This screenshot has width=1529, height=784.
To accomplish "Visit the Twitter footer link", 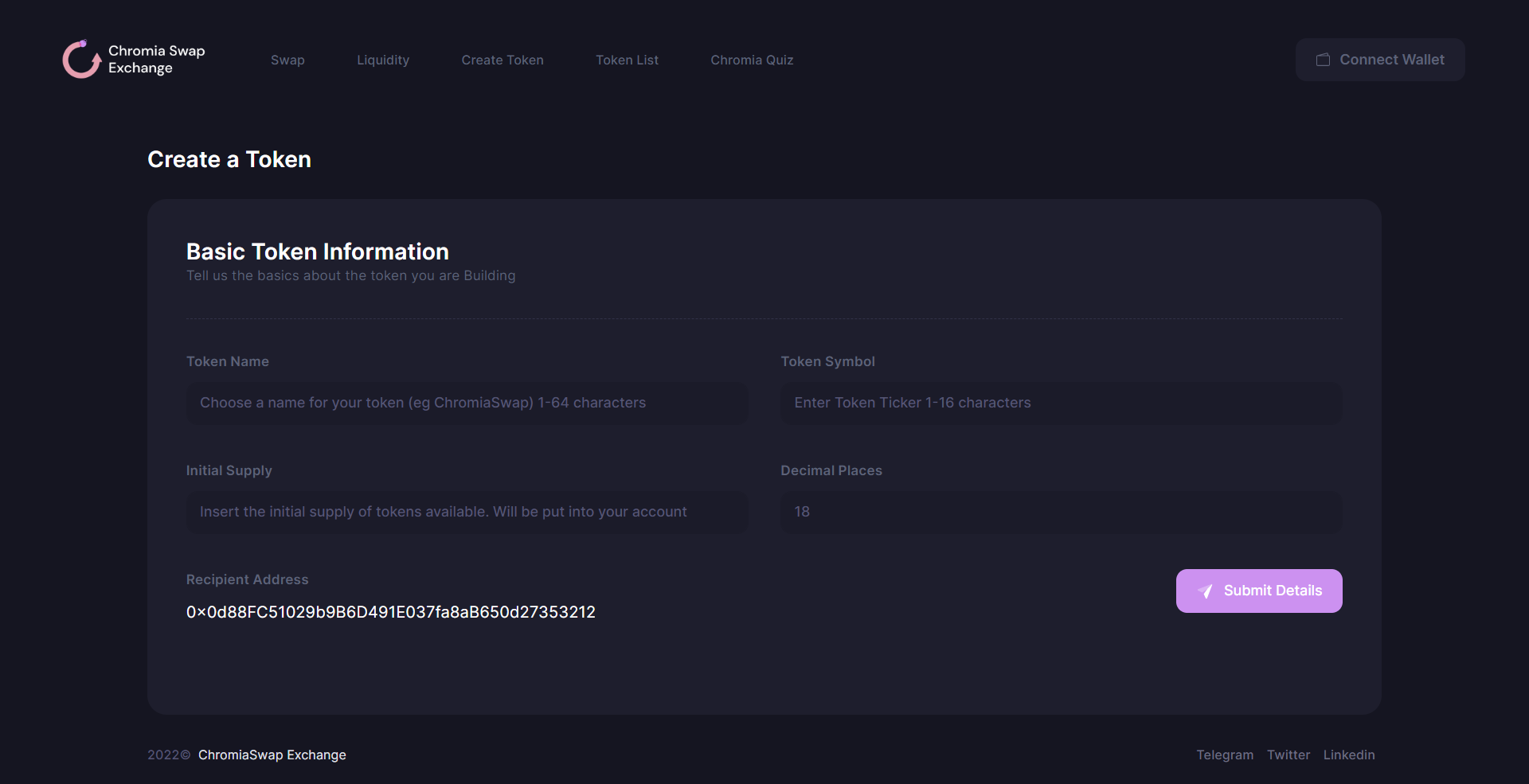I will click(1288, 755).
